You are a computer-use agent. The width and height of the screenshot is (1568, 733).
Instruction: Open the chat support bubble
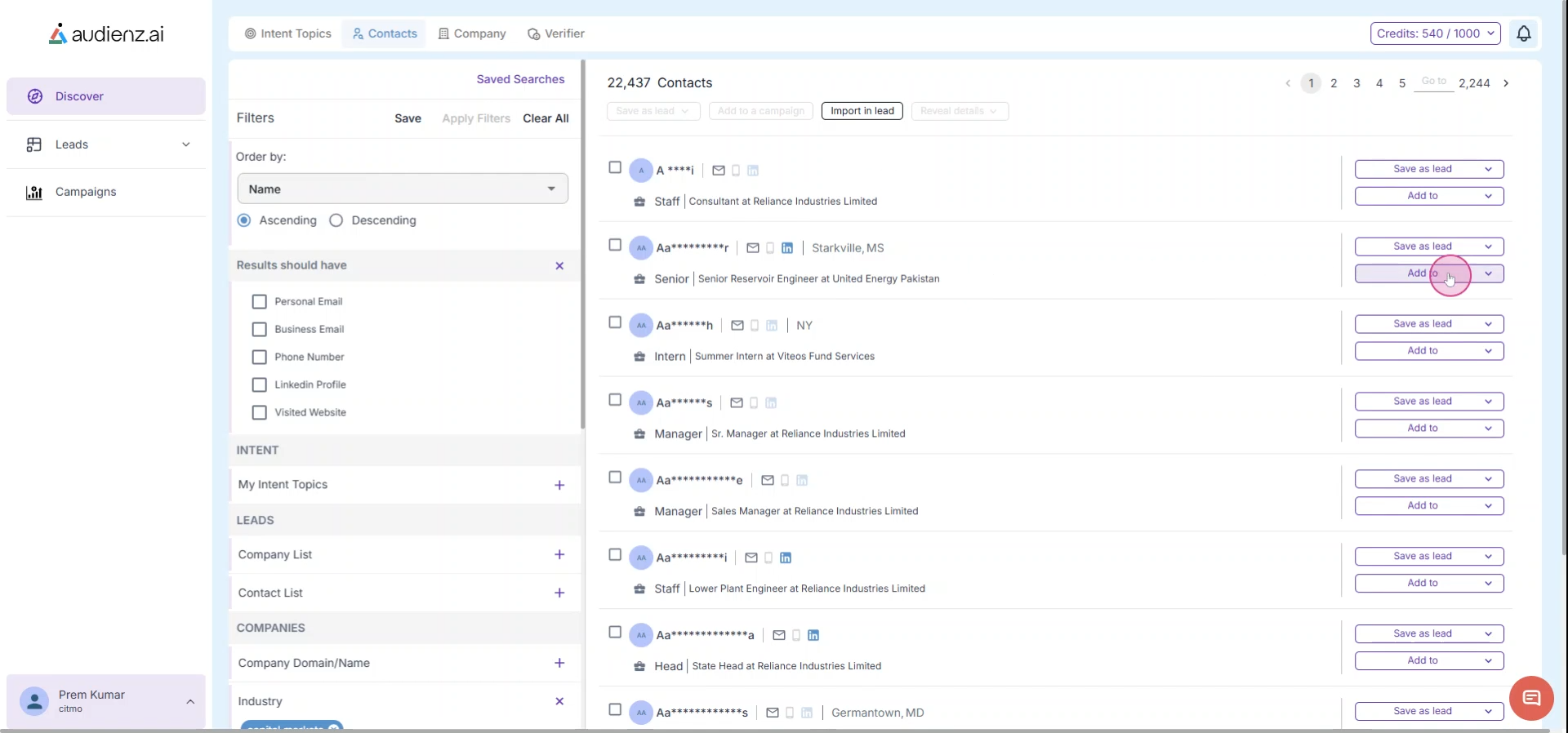[1530, 698]
